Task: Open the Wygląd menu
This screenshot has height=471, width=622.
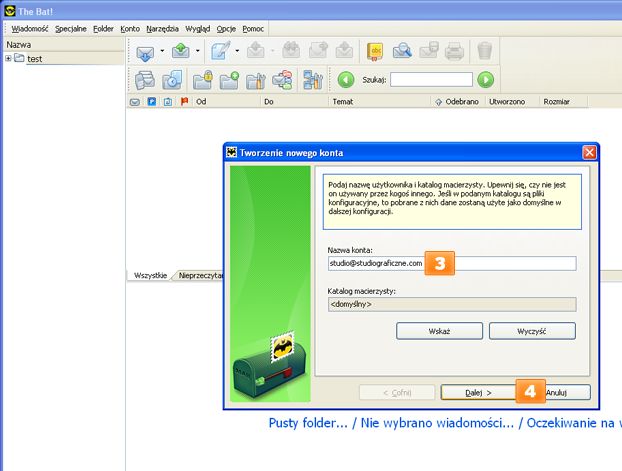Action: point(198,29)
